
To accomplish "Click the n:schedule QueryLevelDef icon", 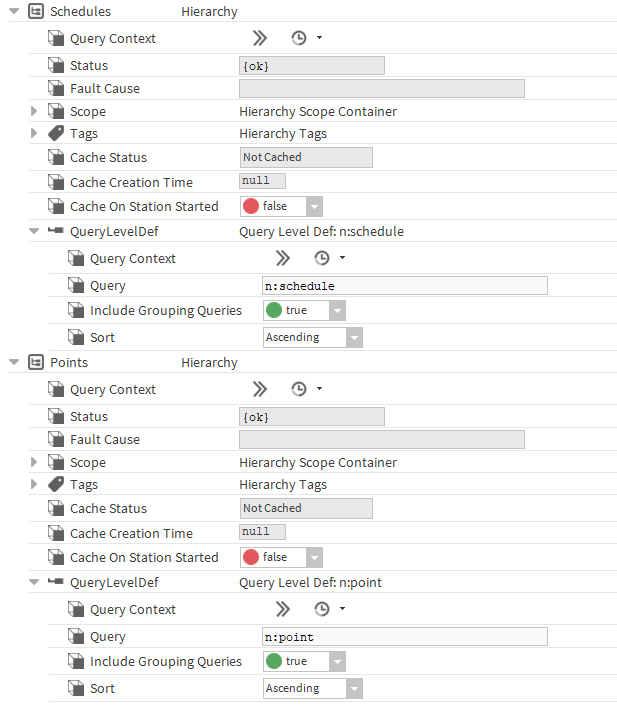I will (x=56, y=232).
